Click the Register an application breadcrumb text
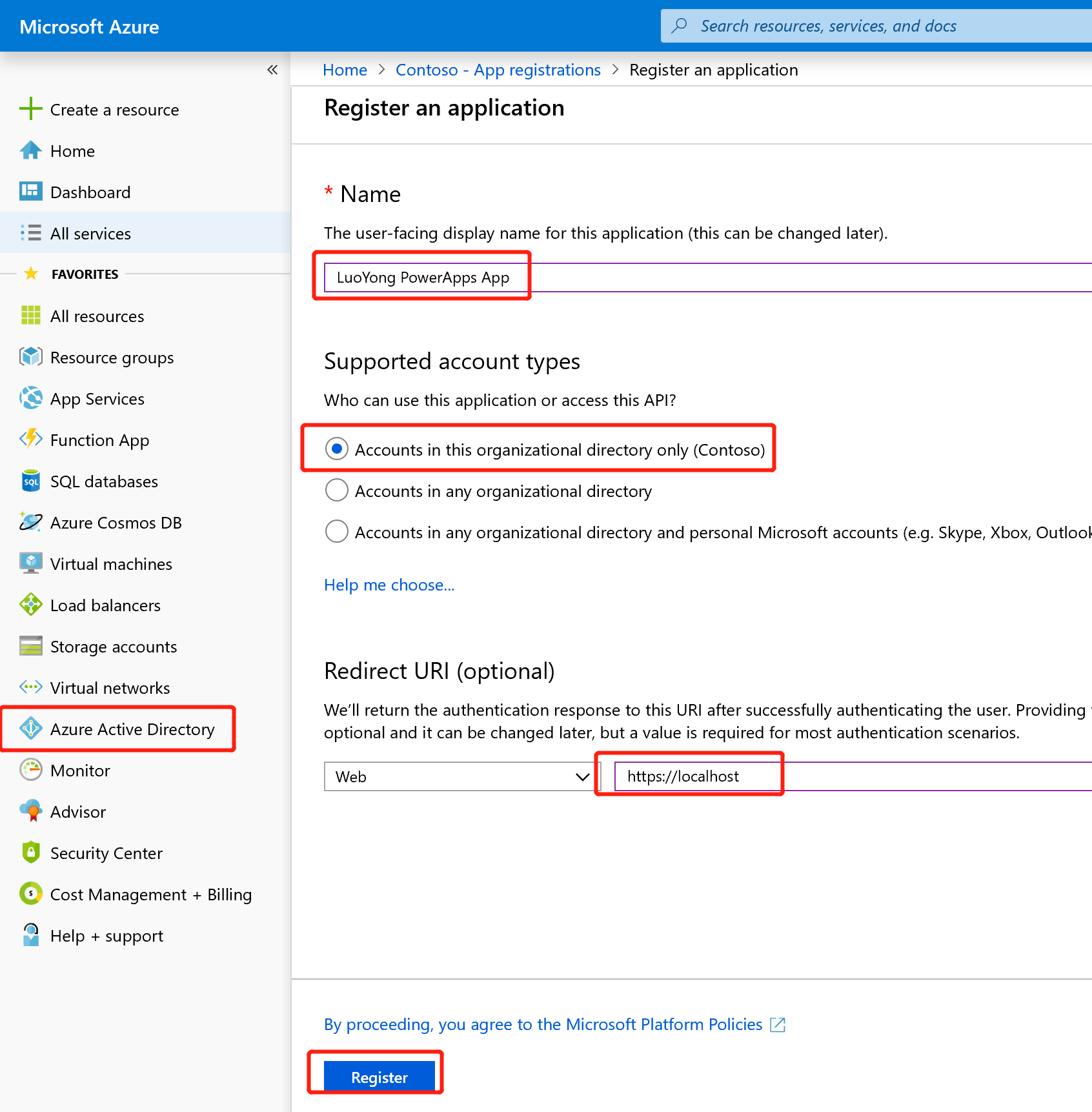The height and width of the screenshot is (1112, 1092). coord(714,70)
